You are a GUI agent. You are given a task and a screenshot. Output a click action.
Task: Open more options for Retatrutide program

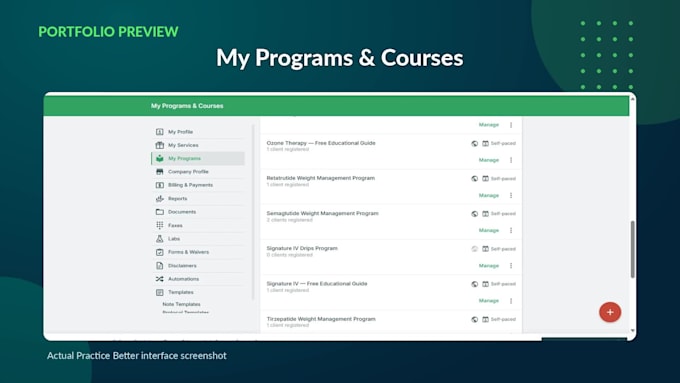[x=511, y=196]
